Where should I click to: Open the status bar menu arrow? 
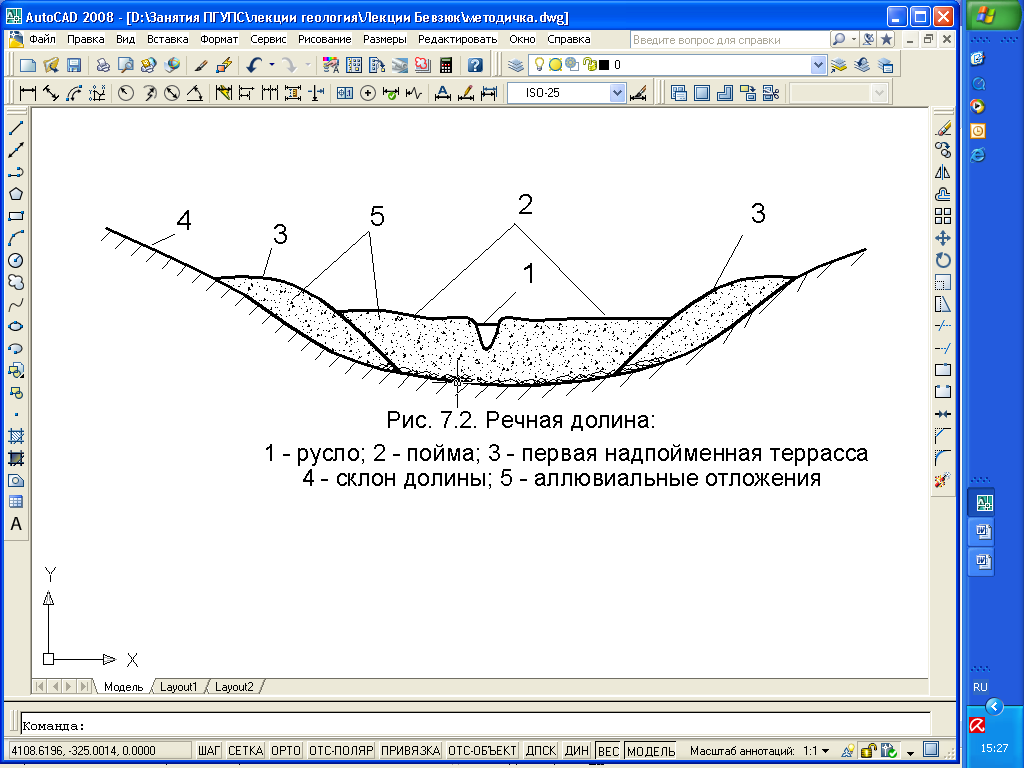tap(910, 753)
